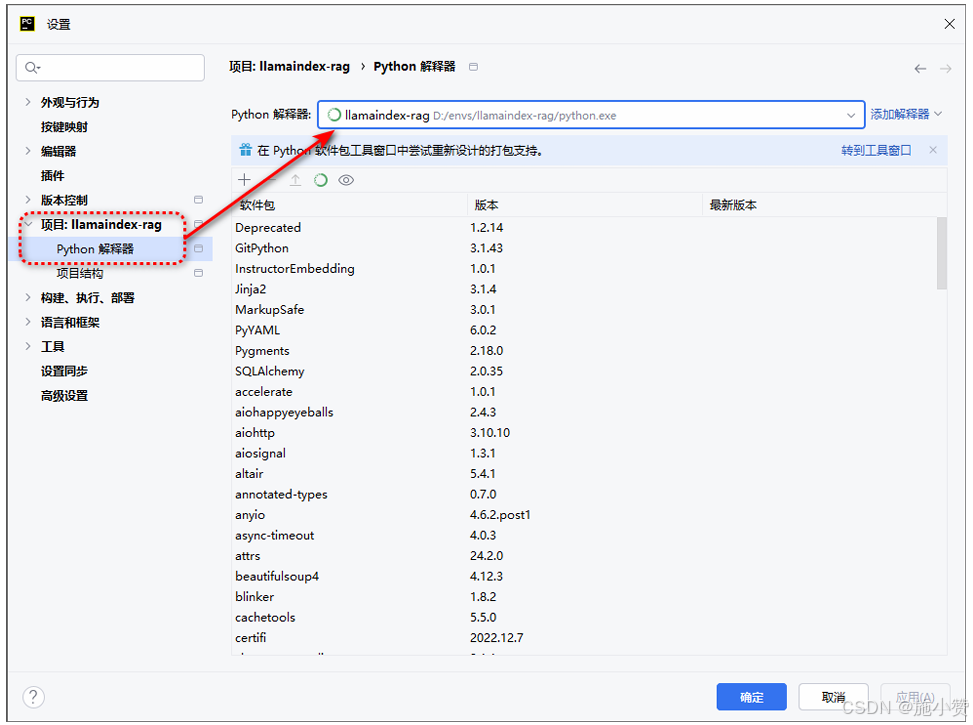Open the Python interpreter dropdown
This screenshot has height=725, width=973.
851,115
